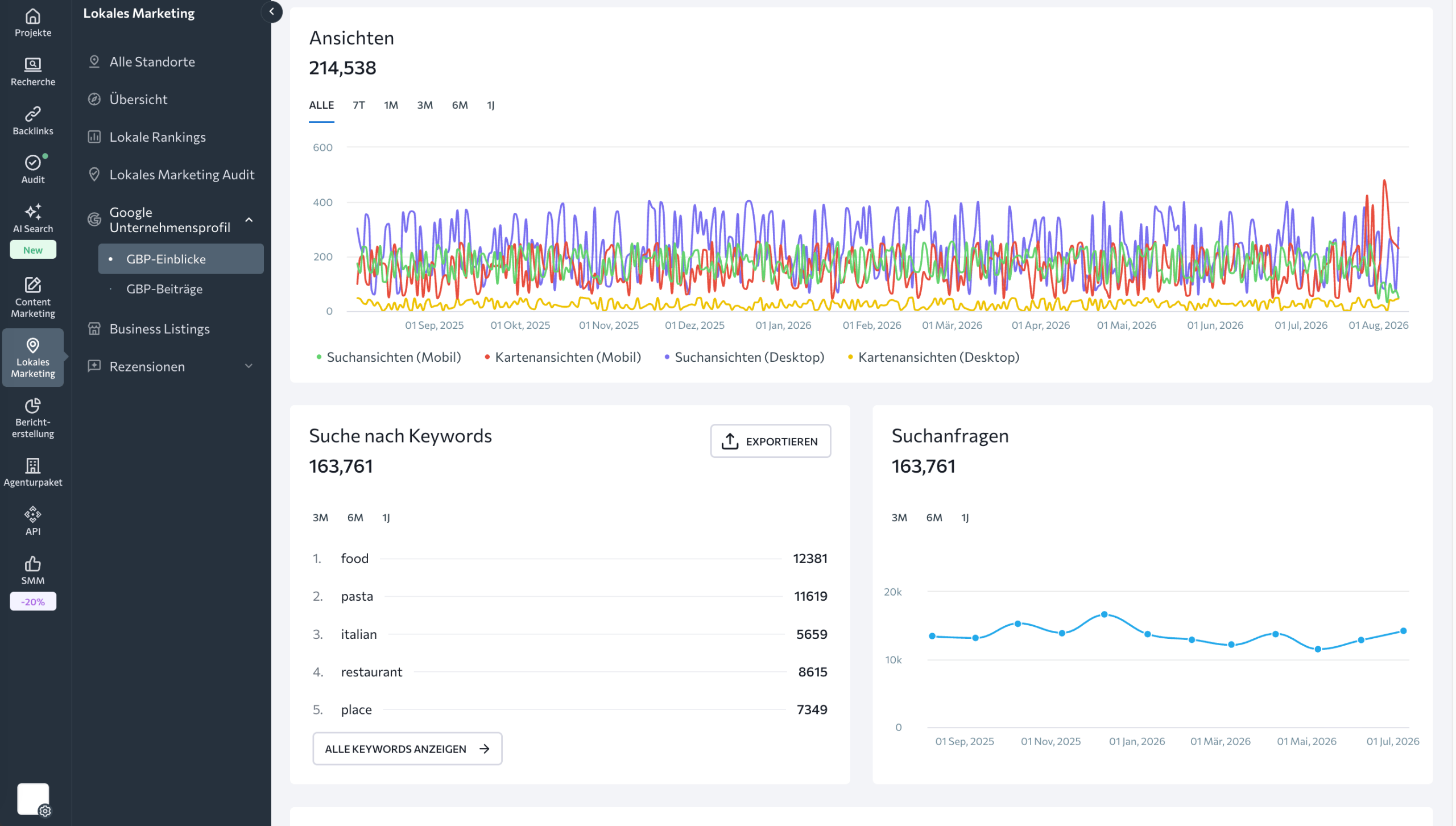
Task: Select 1M range in Ansichten
Action: 391,105
